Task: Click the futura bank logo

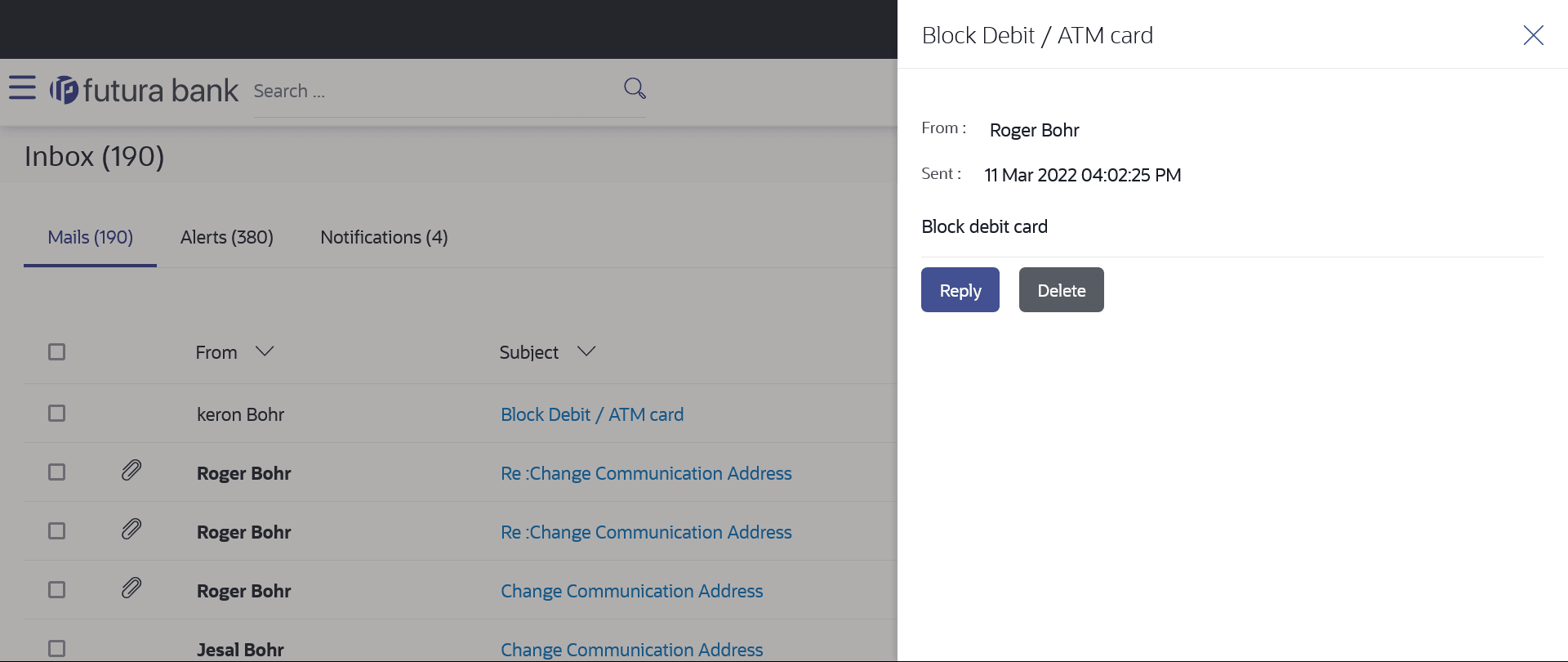Action: pyautogui.click(x=144, y=90)
